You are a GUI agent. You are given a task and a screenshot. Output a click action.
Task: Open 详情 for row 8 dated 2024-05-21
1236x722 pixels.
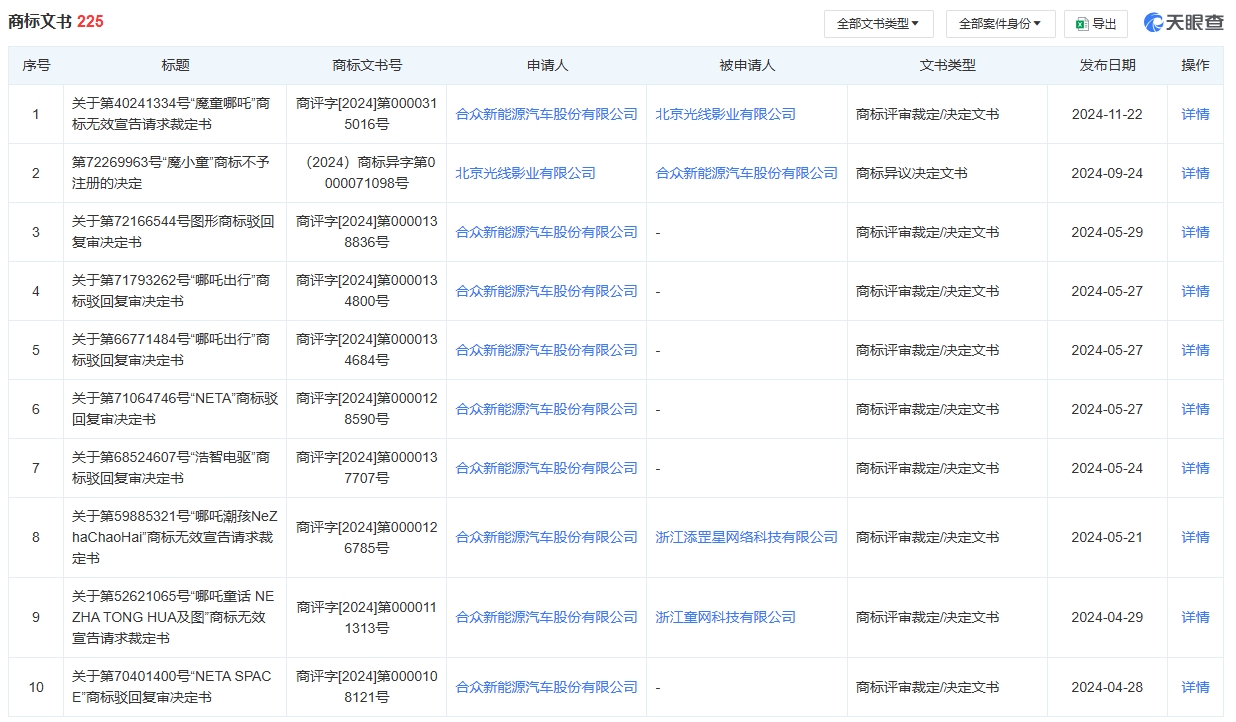[1195, 537]
